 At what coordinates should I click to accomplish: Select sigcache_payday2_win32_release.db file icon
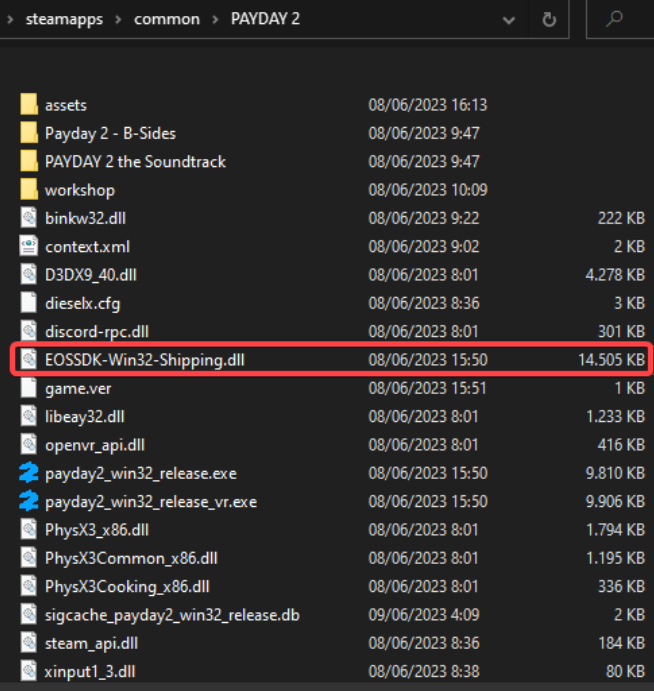(29, 614)
